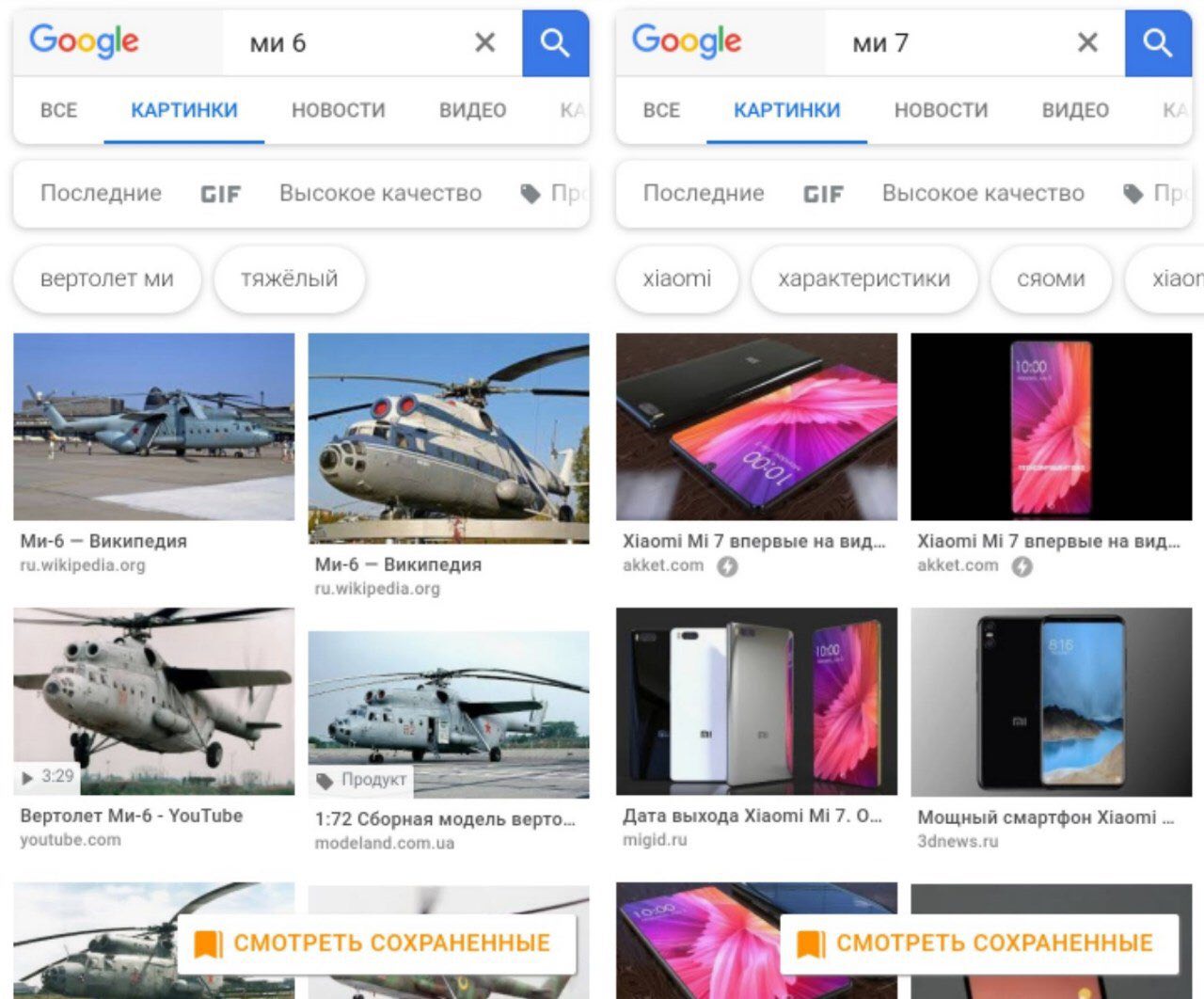Open 'Вертолет Ми-6 - YouTube' video thumbnail
The image size is (1204, 999).
(153, 701)
